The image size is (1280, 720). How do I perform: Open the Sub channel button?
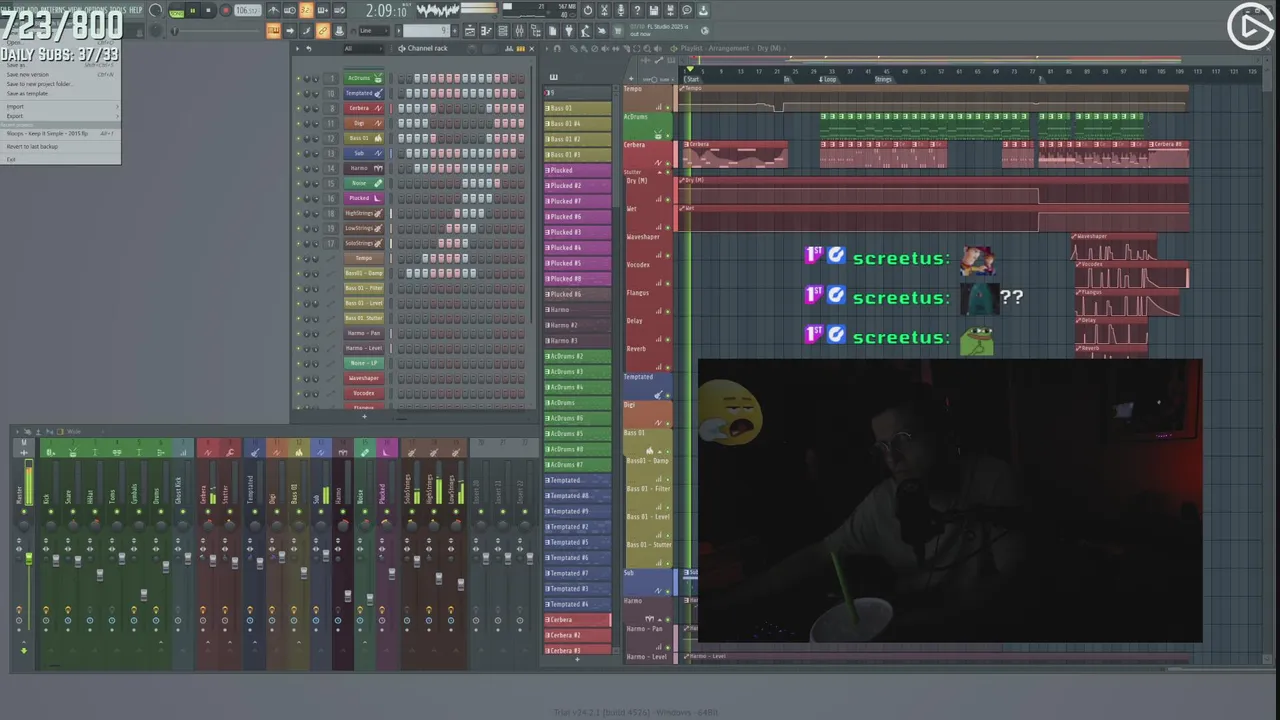pyautogui.click(x=364, y=153)
